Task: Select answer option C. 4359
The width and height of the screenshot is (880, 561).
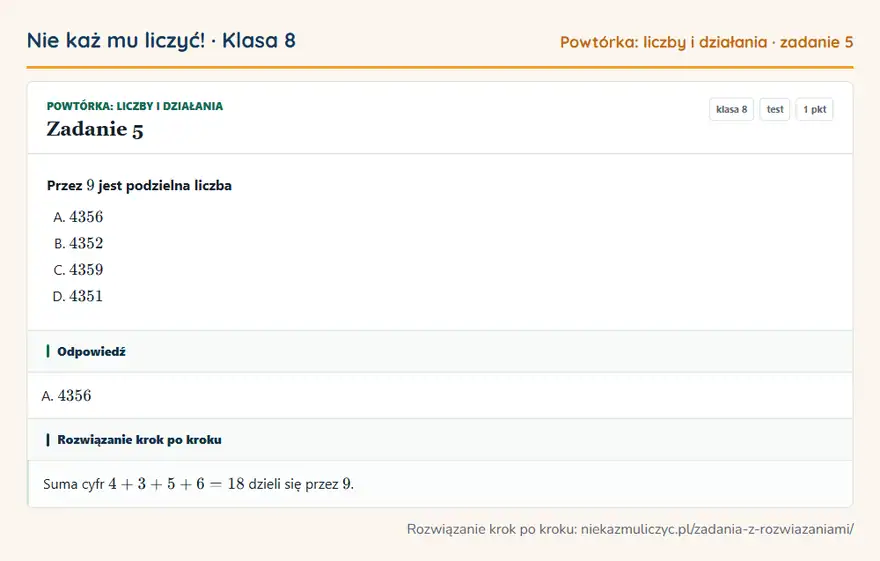Action: [x=78, y=270]
